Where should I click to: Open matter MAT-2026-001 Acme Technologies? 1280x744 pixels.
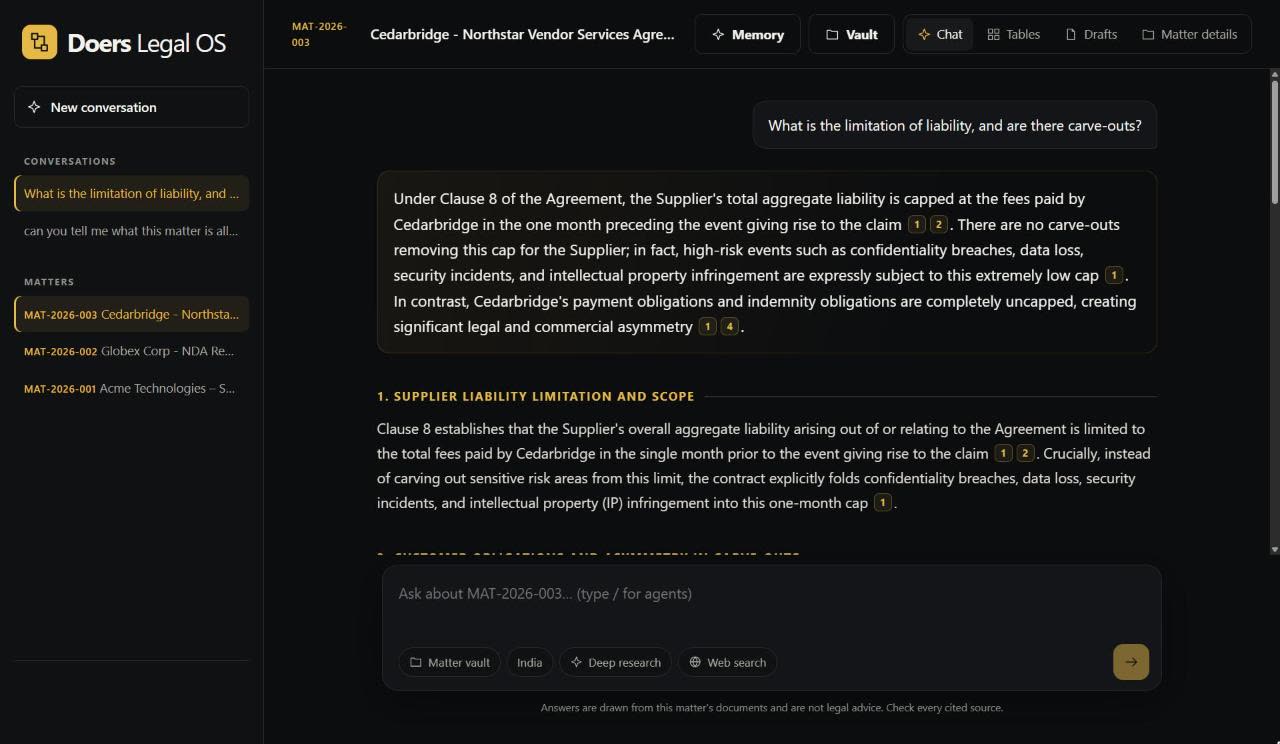pos(131,388)
